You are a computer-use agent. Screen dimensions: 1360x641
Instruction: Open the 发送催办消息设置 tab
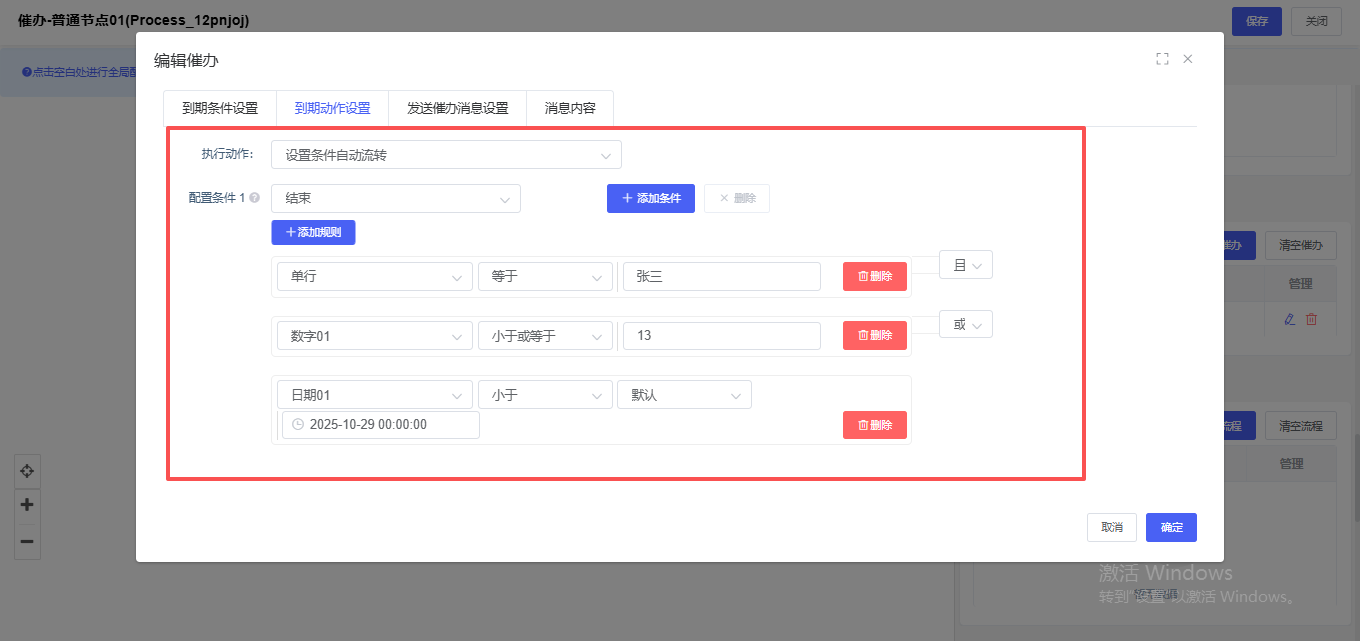[x=457, y=108]
